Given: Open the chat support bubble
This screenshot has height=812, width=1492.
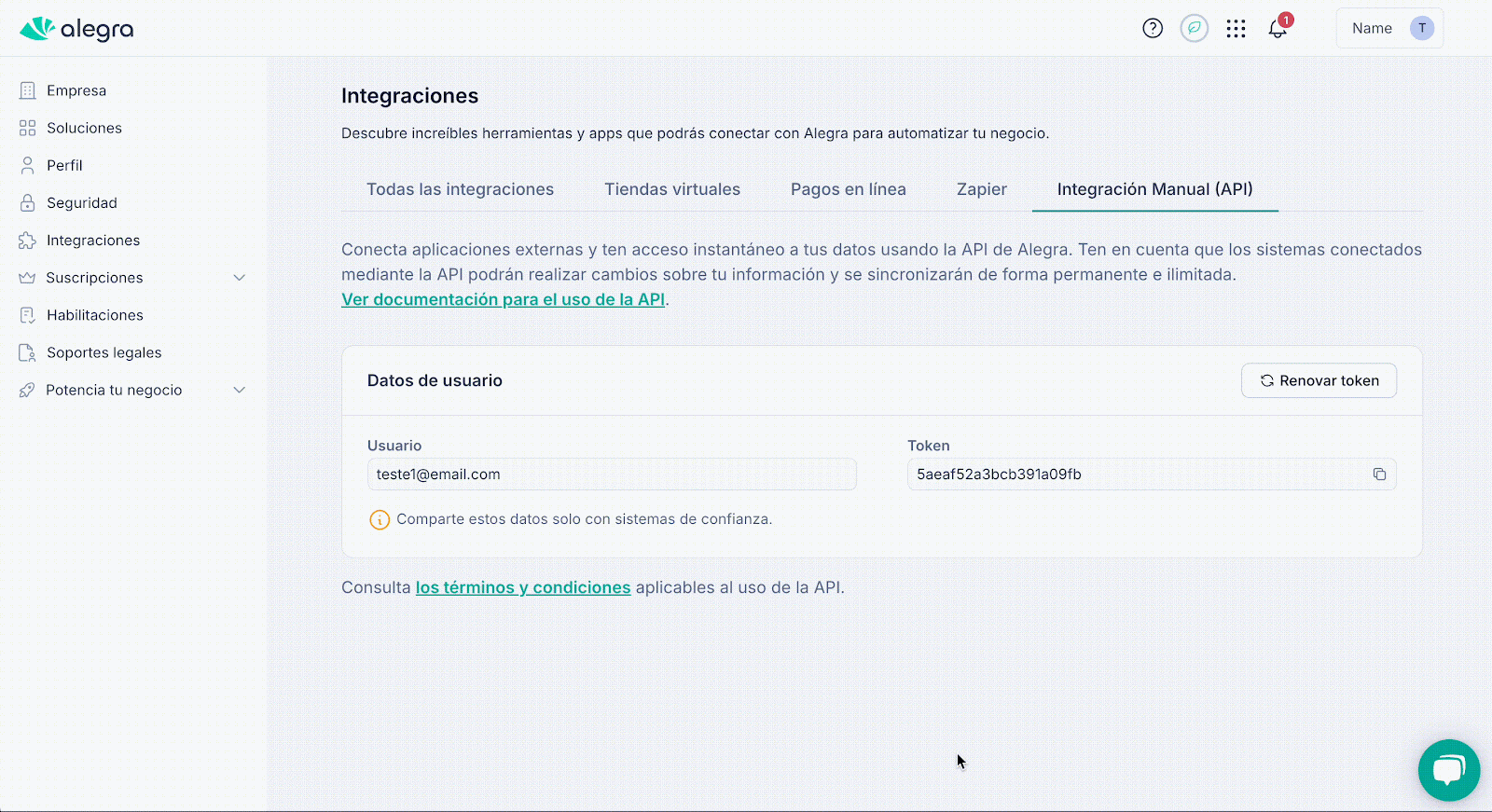Looking at the screenshot, I should (x=1449, y=770).
